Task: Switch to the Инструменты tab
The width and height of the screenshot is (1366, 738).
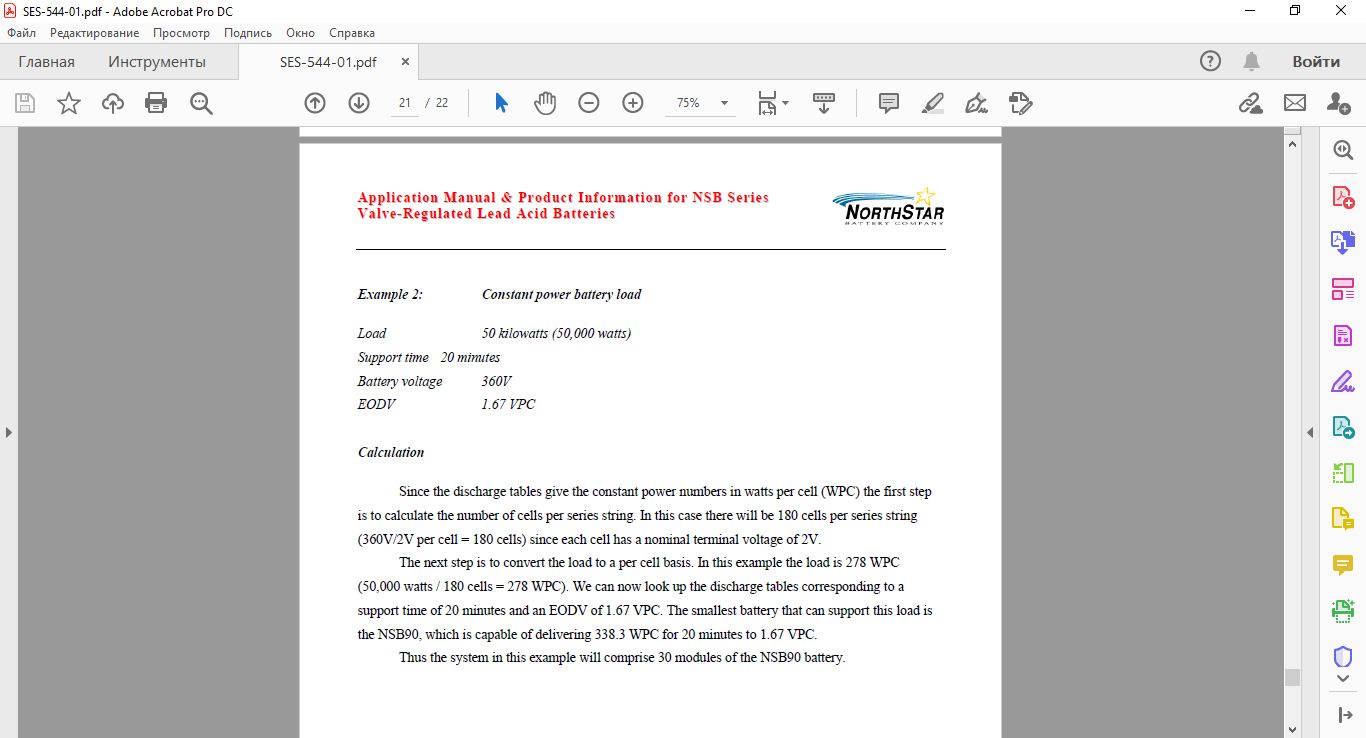Action: coord(157,62)
